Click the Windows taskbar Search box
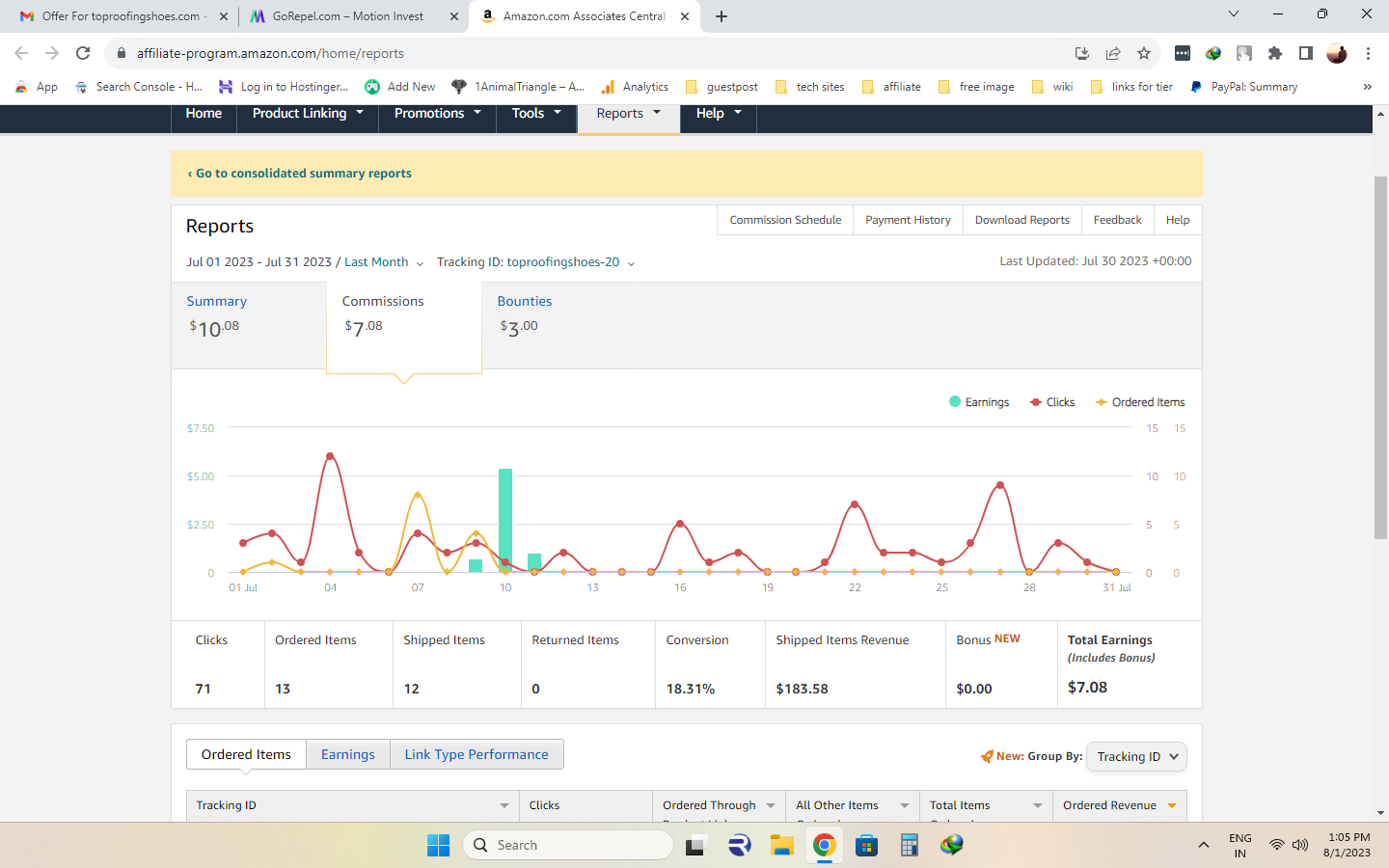The image size is (1389, 868). point(568,845)
